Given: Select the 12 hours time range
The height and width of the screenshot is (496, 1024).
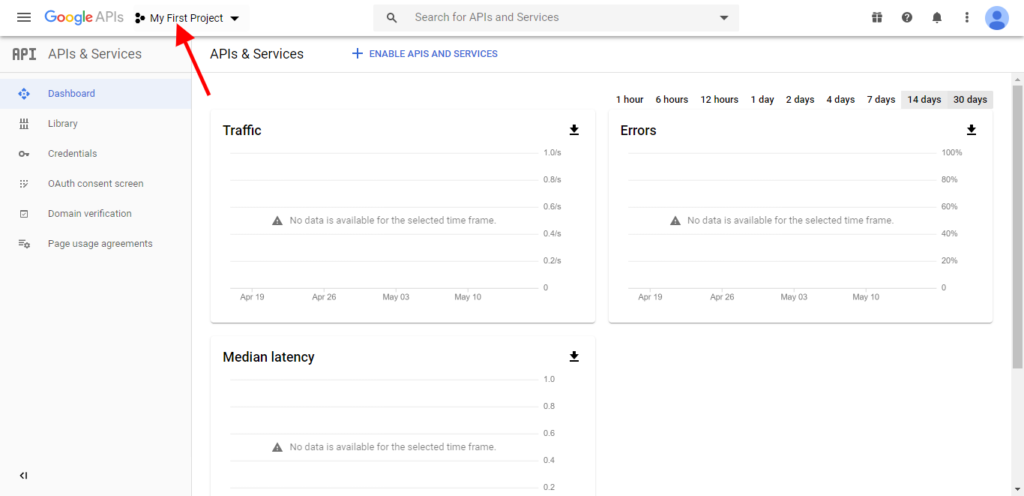Looking at the screenshot, I should [x=720, y=100].
